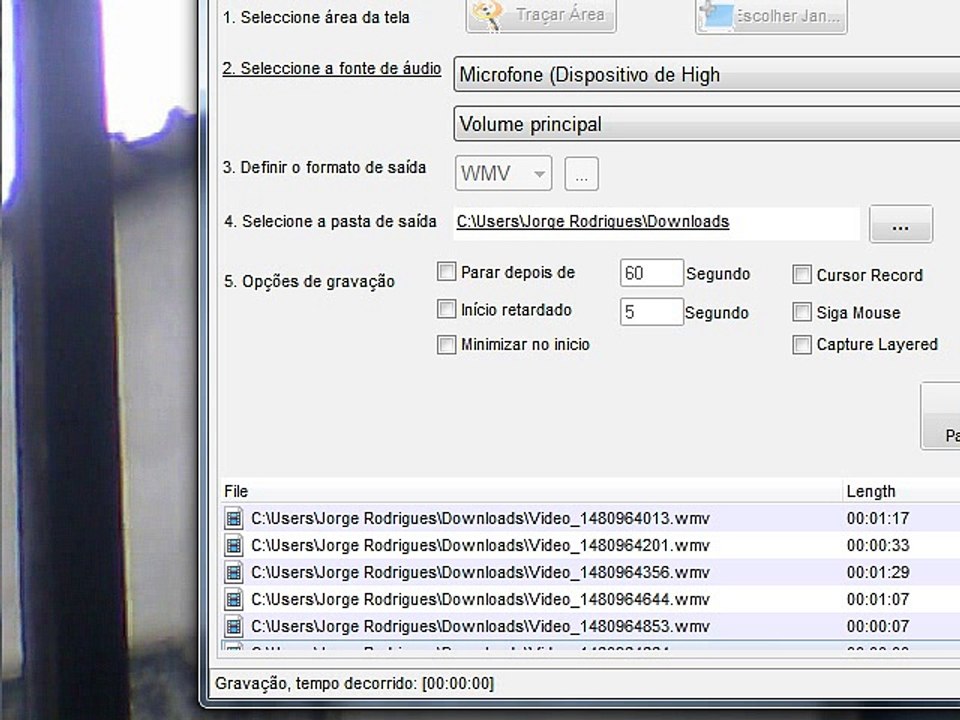This screenshot has height=720, width=960.
Task: Click the Traçar Área button
Action: 541,15
